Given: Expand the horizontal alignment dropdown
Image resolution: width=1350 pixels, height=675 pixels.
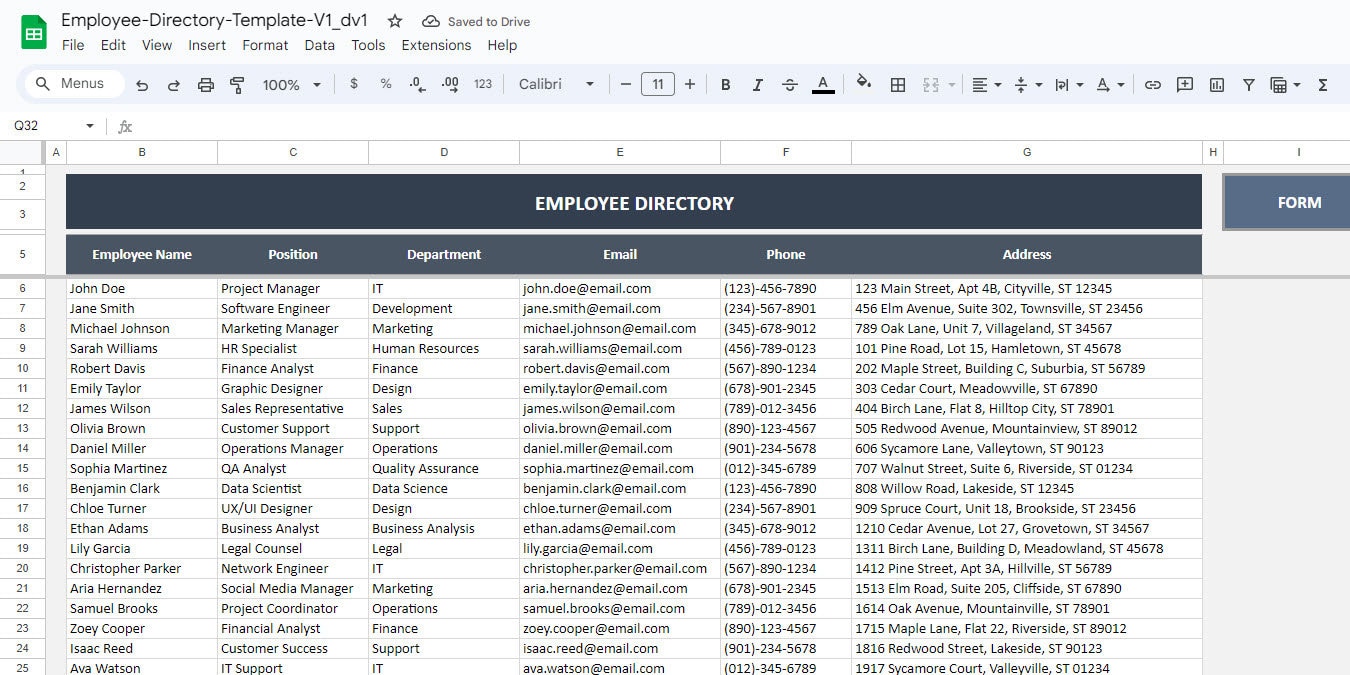Looking at the screenshot, I should click(x=996, y=84).
